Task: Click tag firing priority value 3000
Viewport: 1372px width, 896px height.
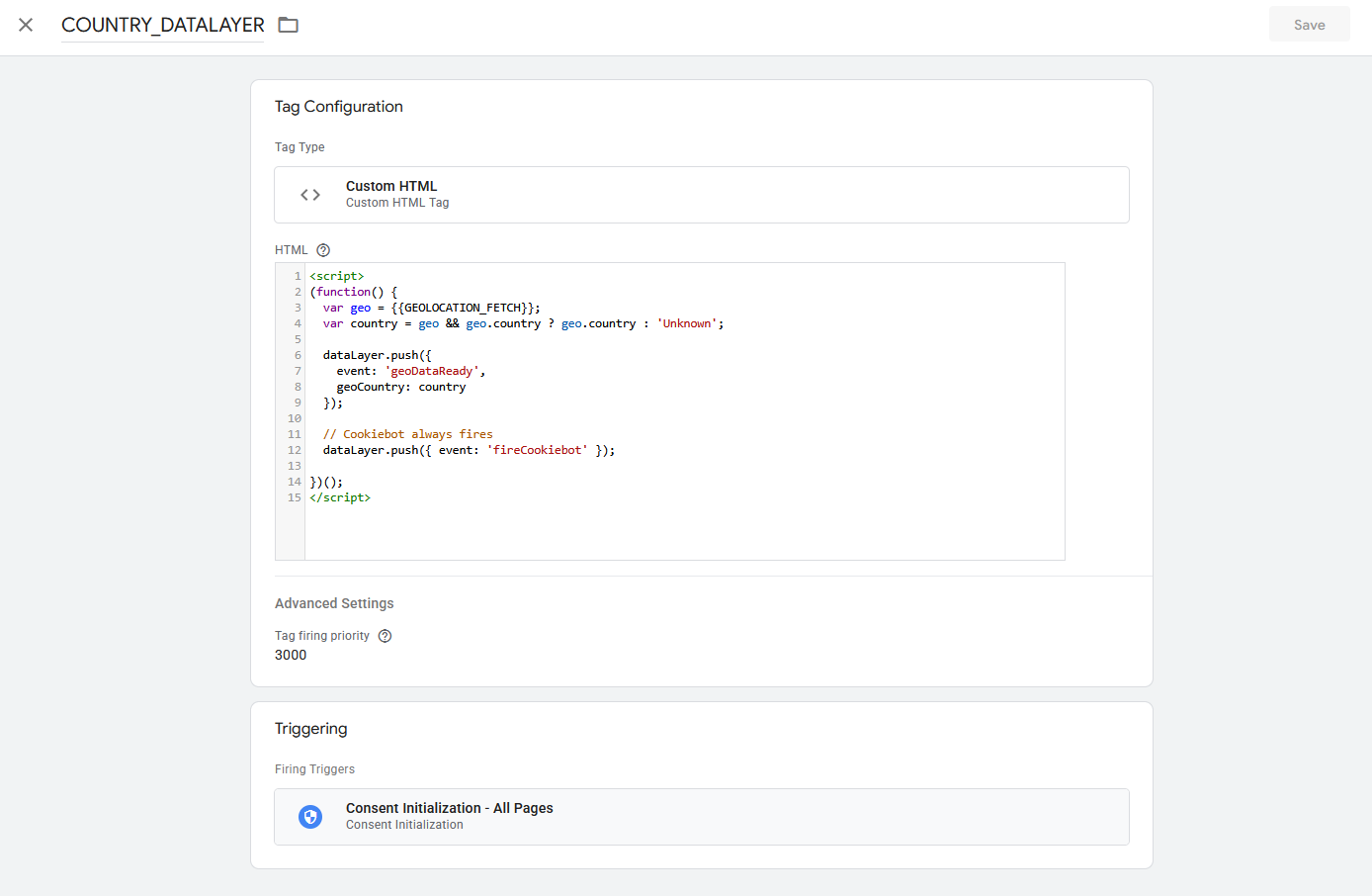Action: click(291, 655)
